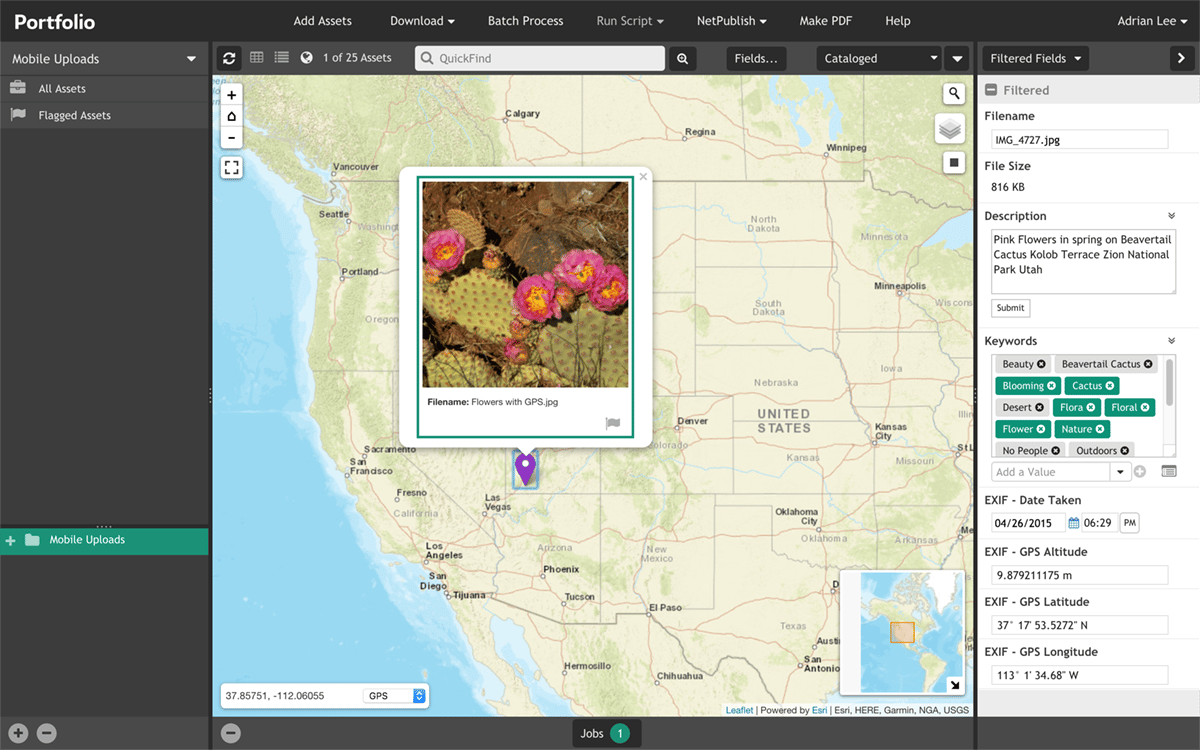Collapse the overview minimap
This screenshot has height=750, width=1200.
coord(955,686)
